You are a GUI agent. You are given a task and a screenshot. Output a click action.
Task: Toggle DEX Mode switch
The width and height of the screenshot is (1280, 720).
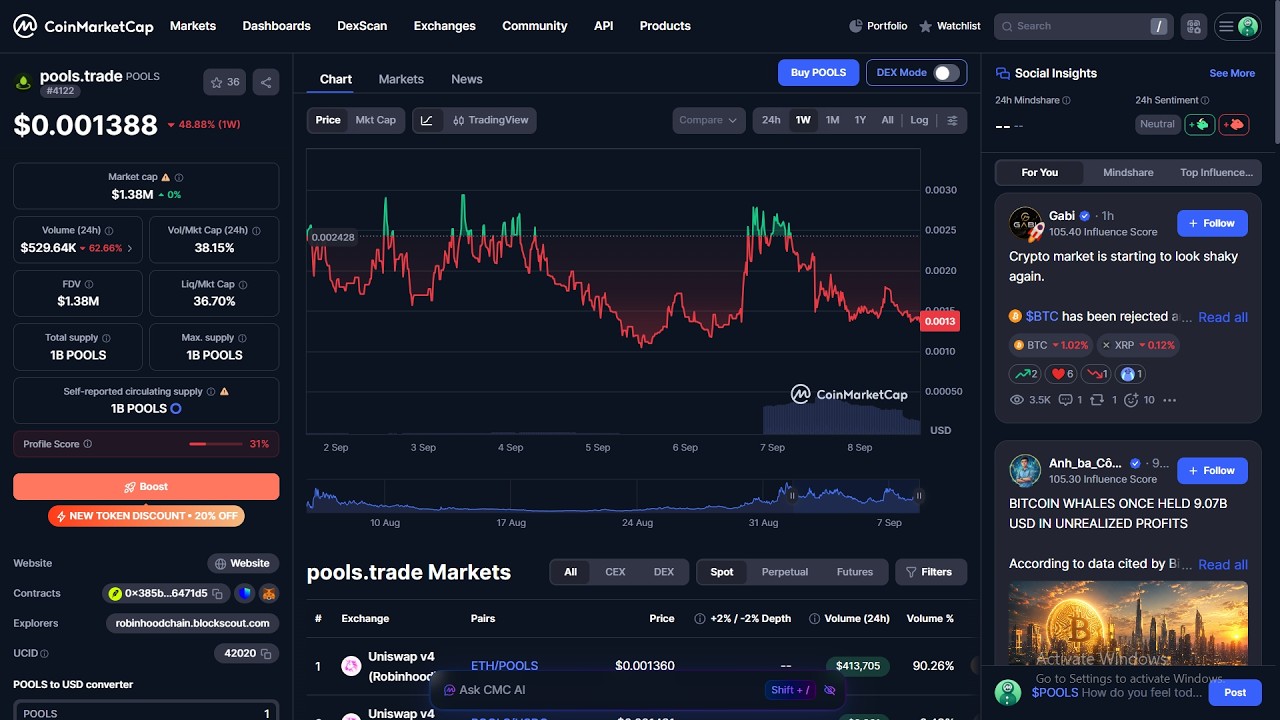(x=946, y=73)
